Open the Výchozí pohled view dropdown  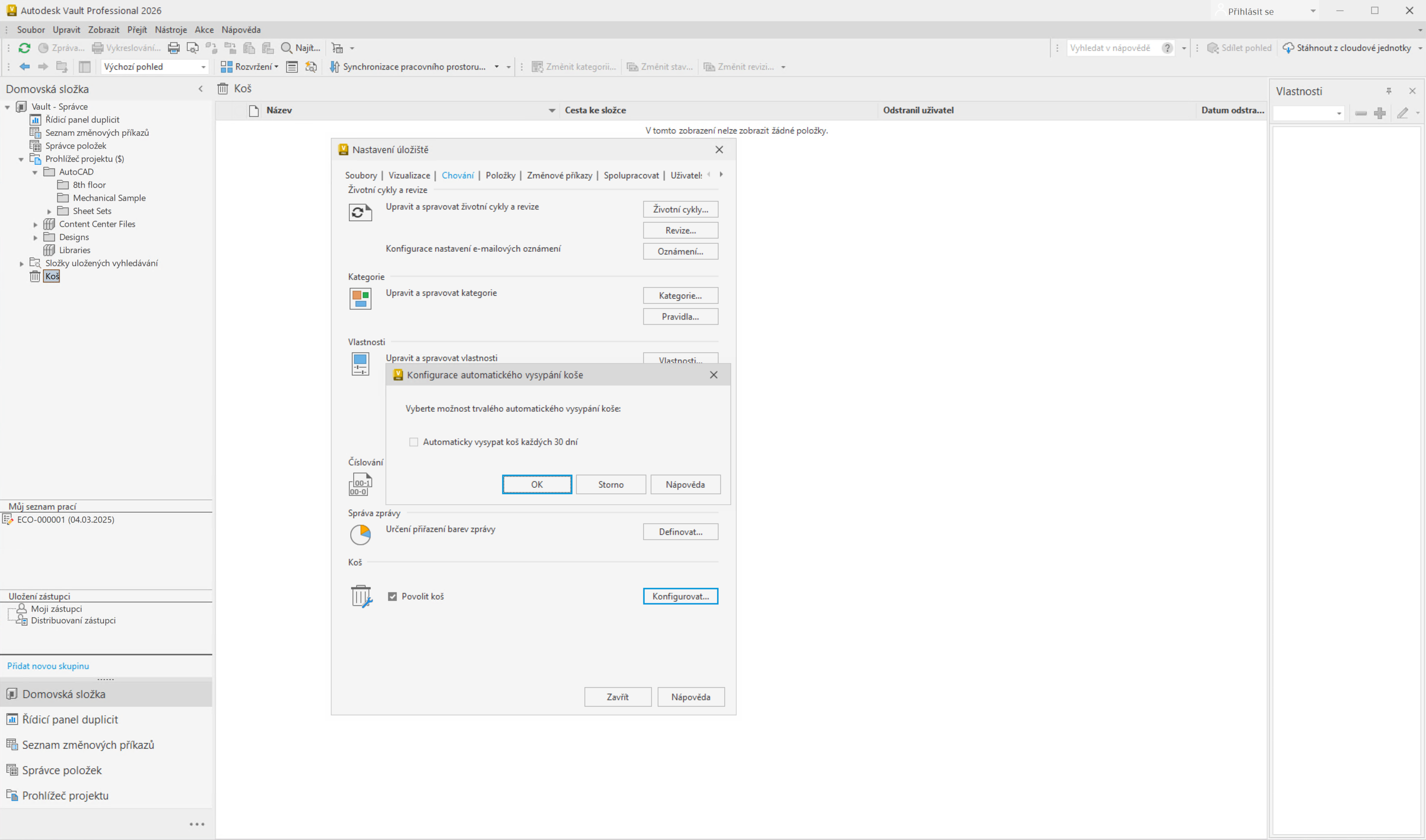point(203,67)
